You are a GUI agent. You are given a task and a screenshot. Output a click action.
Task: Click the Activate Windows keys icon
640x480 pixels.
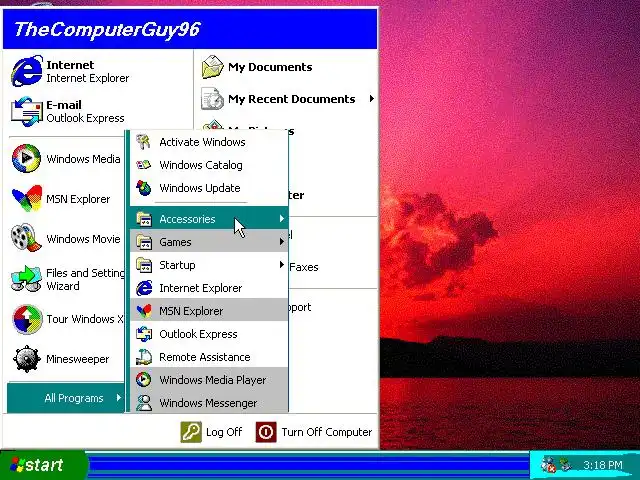[143, 142]
